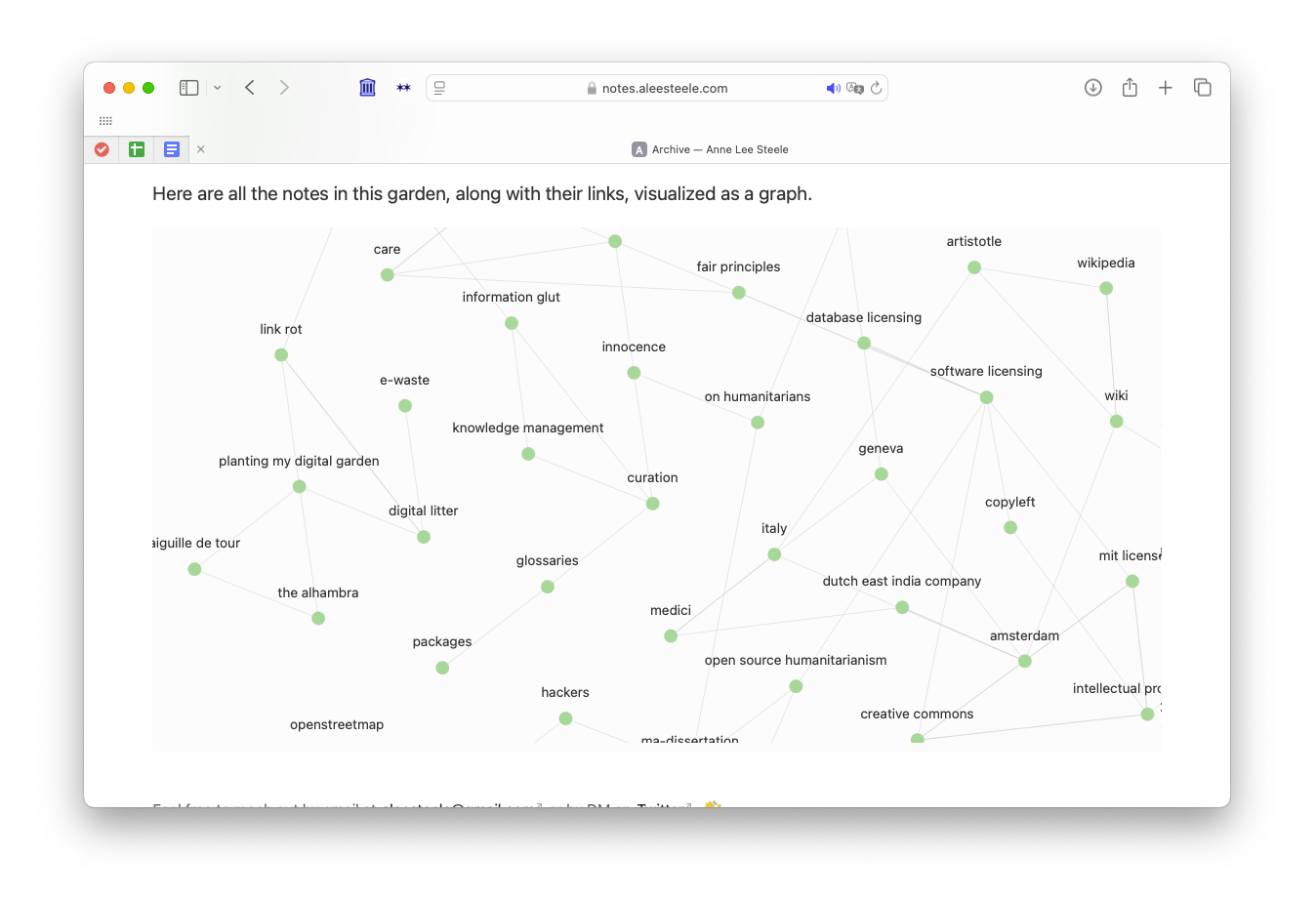
Task: Open the 'software licensing' graph node
Action: pos(986,397)
